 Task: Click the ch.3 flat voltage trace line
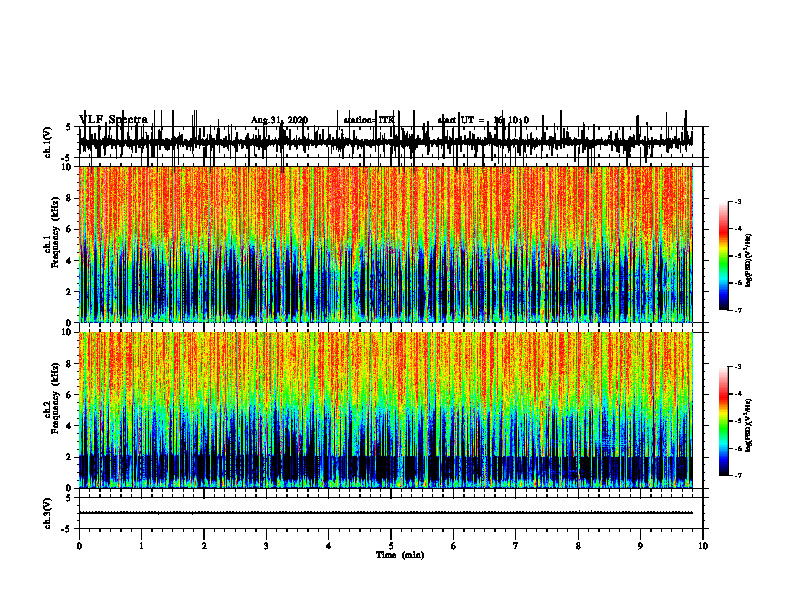click(x=386, y=513)
